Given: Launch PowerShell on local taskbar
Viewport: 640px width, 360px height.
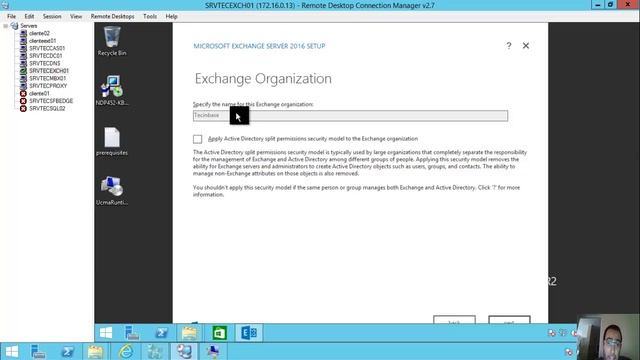Looking at the screenshot, I should click(67, 351).
